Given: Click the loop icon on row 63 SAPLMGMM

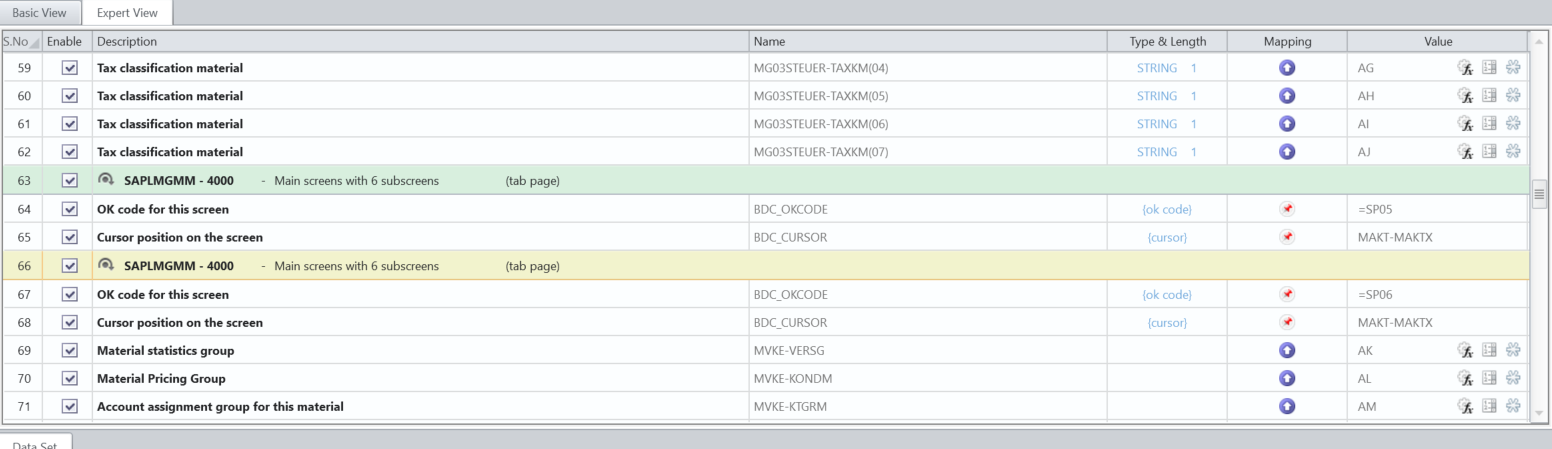Looking at the screenshot, I should click(x=106, y=181).
